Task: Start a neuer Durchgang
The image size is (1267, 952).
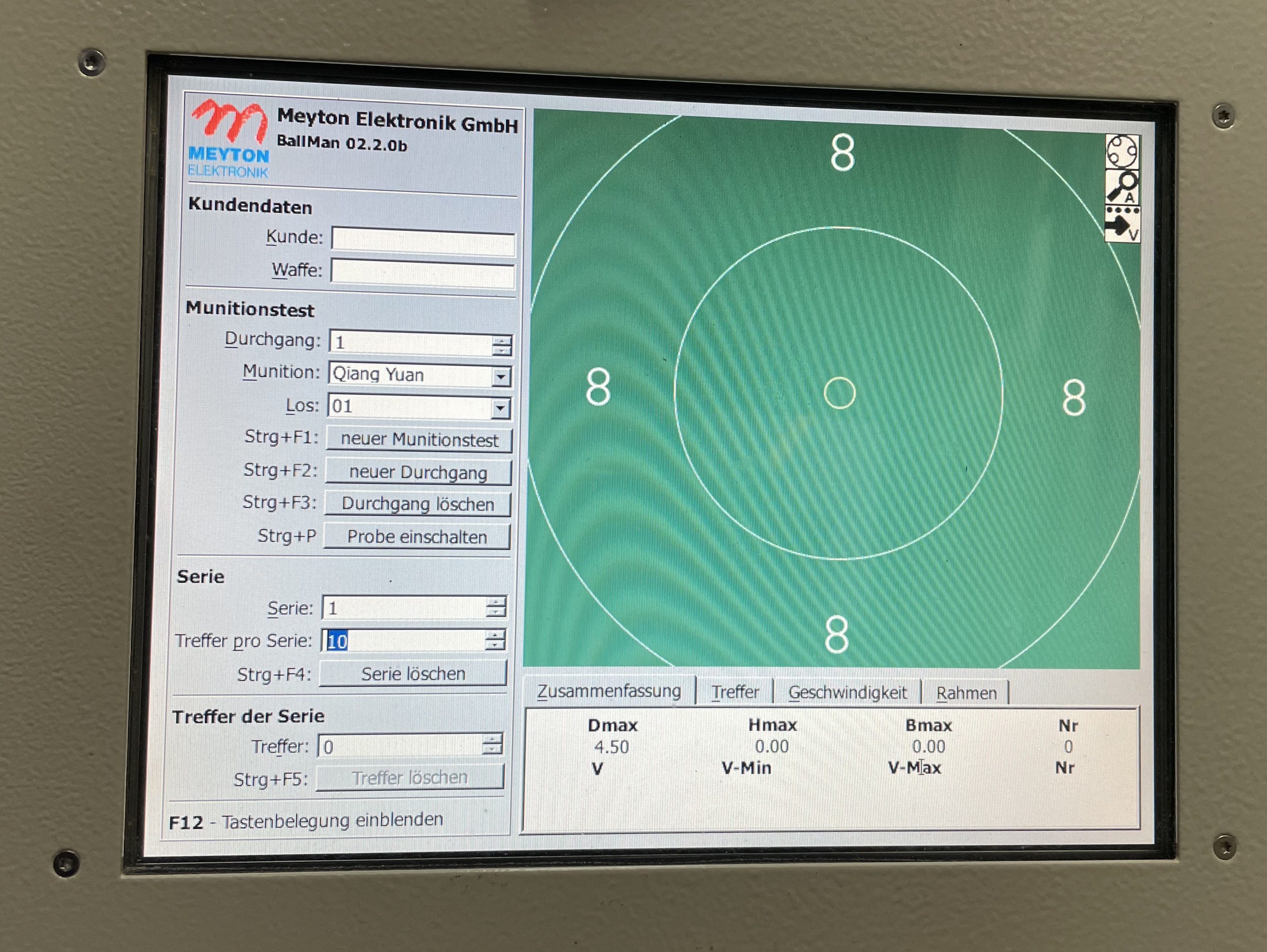Action: click(x=418, y=472)
